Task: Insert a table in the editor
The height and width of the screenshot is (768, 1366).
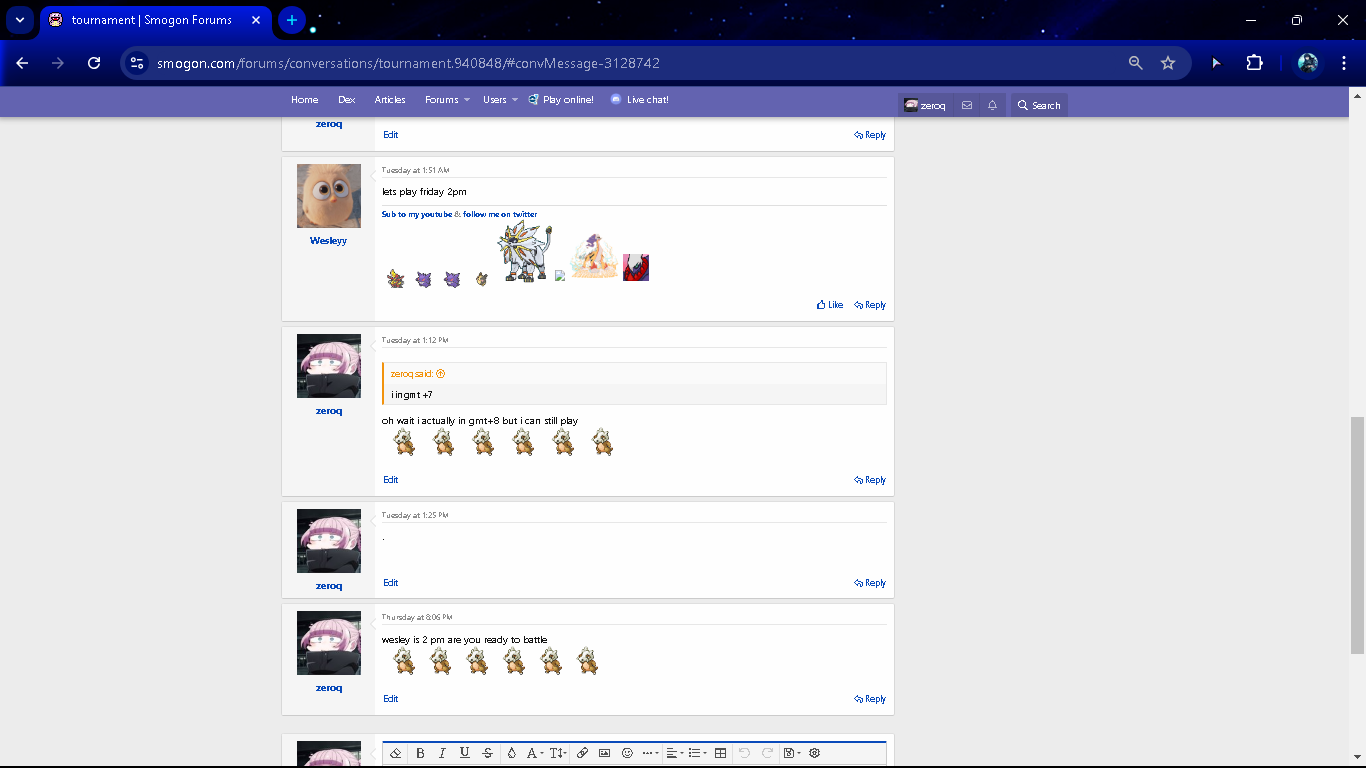Action: pos(720,753)
